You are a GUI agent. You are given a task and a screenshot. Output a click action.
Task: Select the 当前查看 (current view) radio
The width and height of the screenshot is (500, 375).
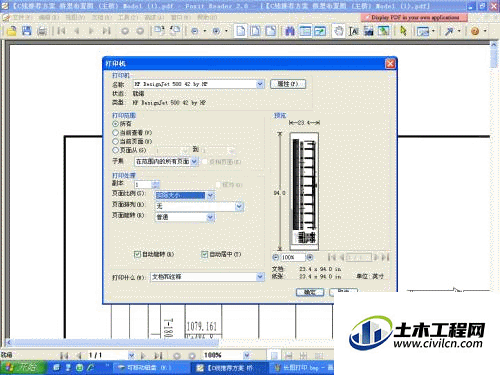pyautogui.click(x=116, y=133)
